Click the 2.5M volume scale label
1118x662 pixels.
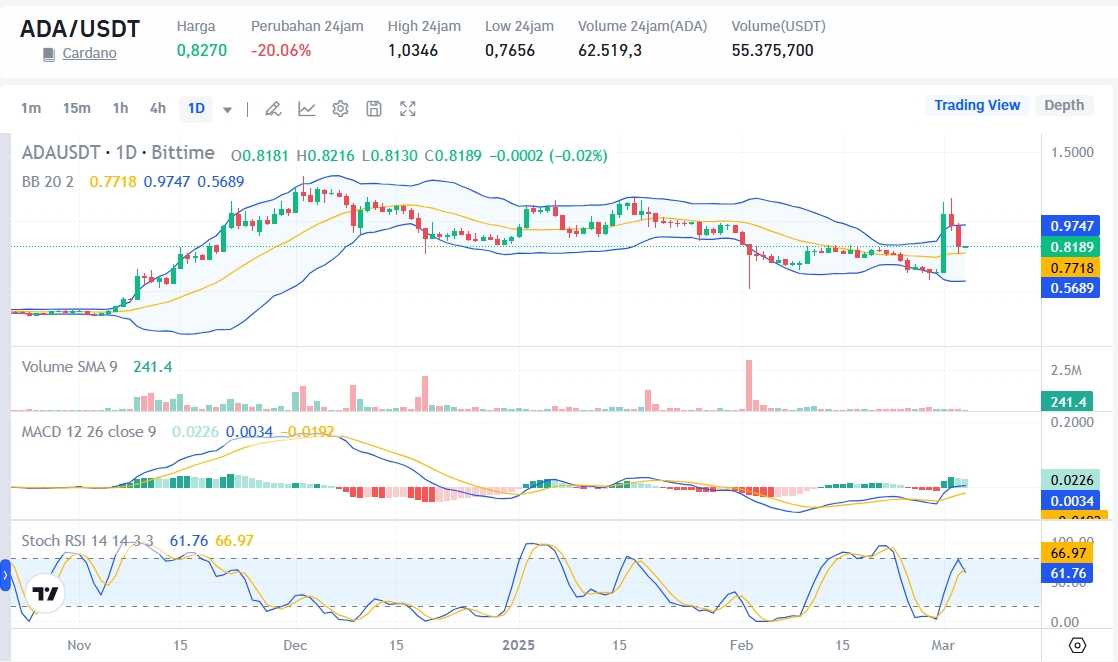[1066, 370]
